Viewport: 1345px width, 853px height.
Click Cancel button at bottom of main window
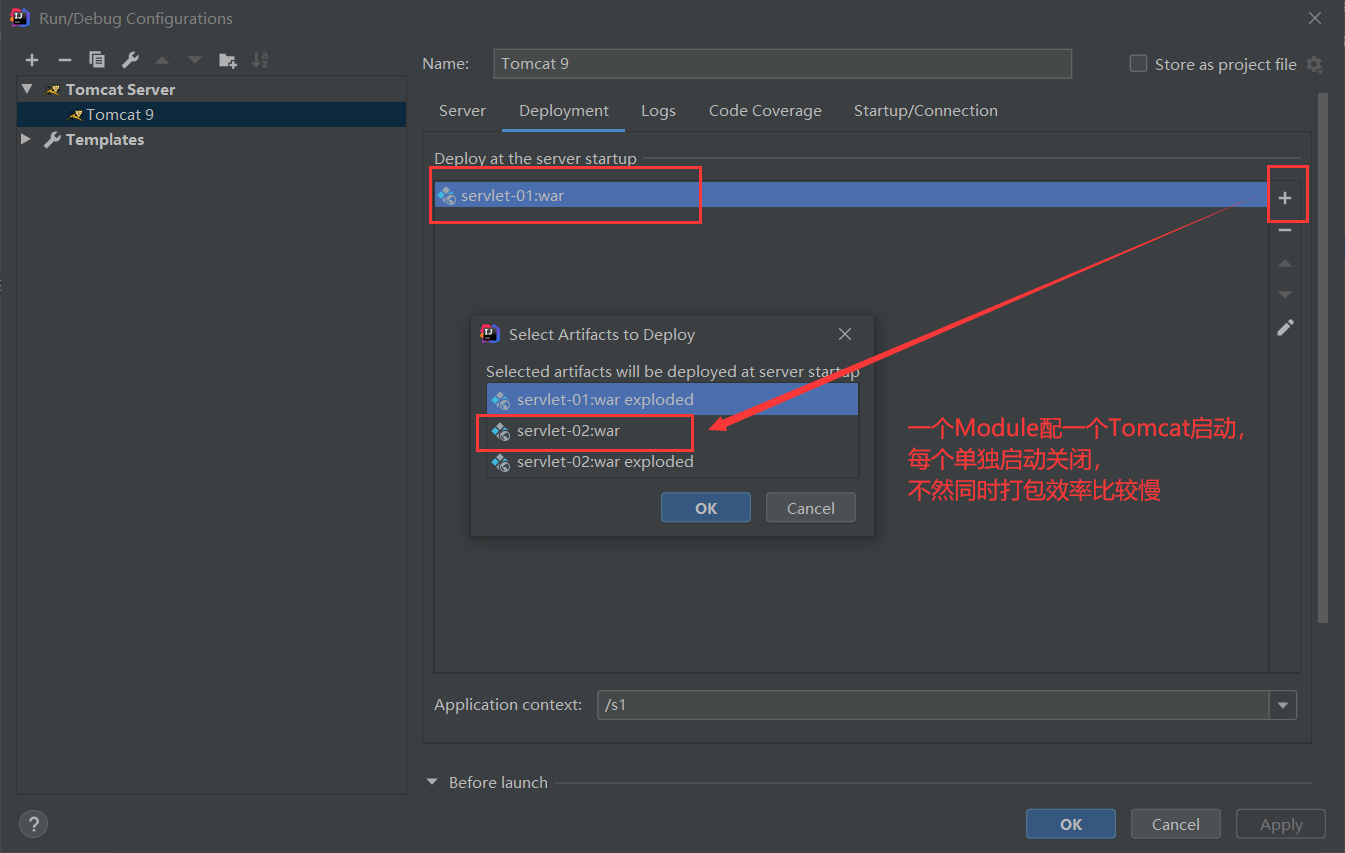(x=1176, y=824)
